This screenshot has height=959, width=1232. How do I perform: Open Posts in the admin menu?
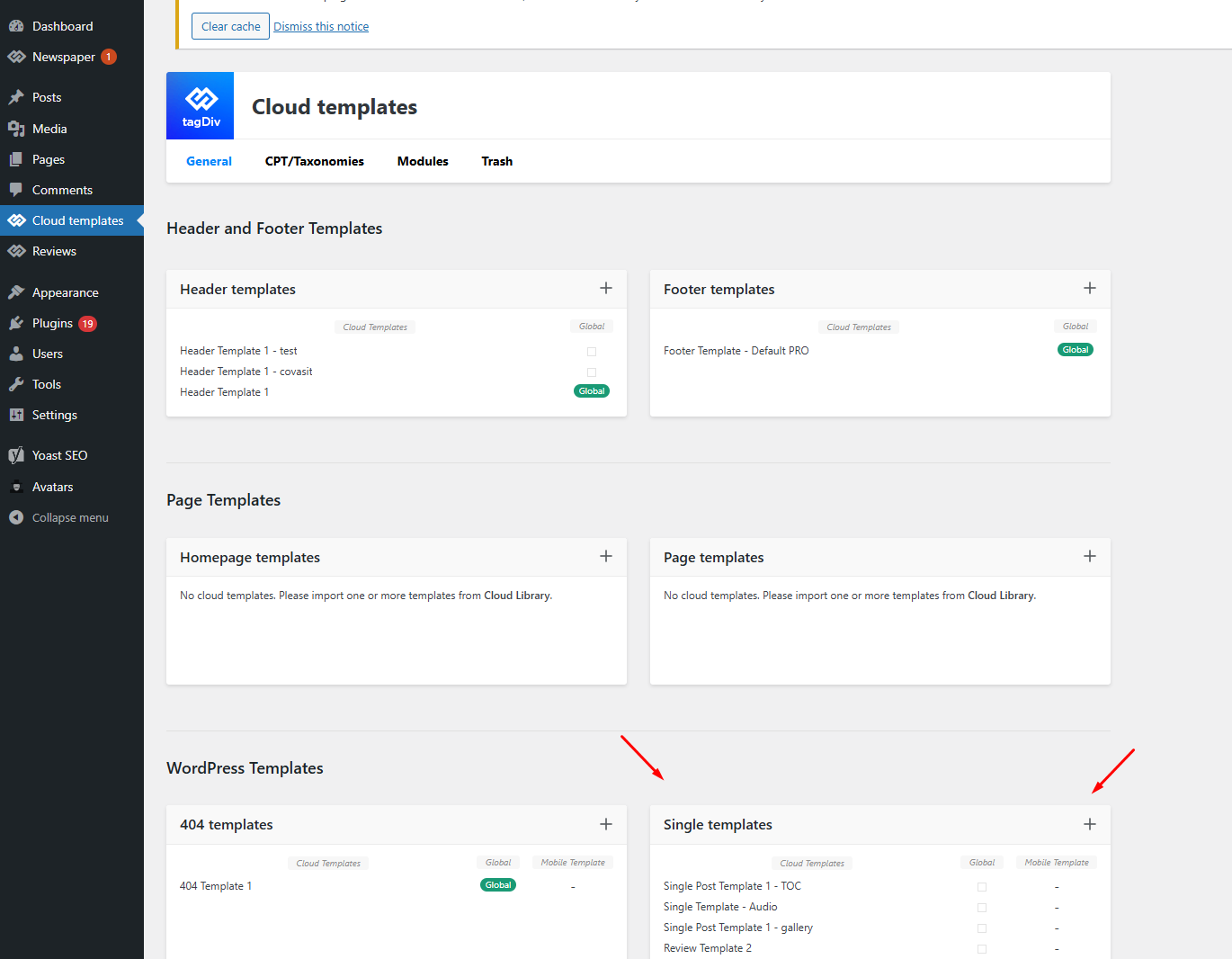[x=47, y=97]
